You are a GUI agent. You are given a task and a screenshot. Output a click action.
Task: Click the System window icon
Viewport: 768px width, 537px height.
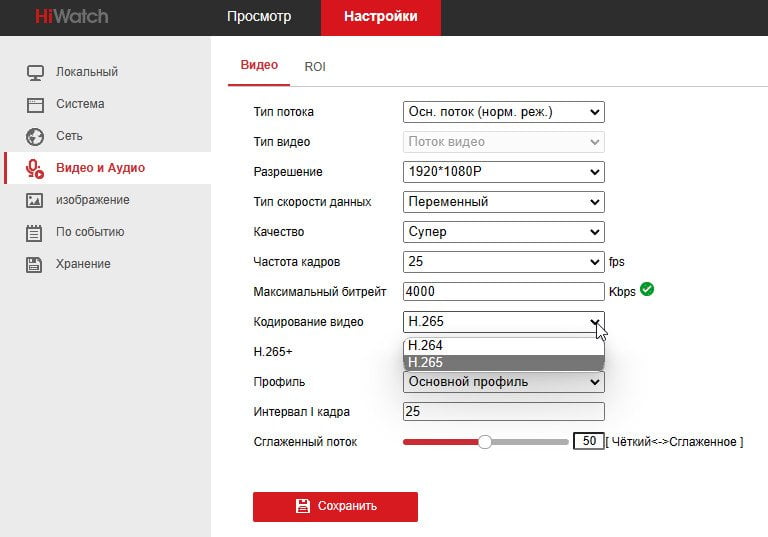pos(35,104)
